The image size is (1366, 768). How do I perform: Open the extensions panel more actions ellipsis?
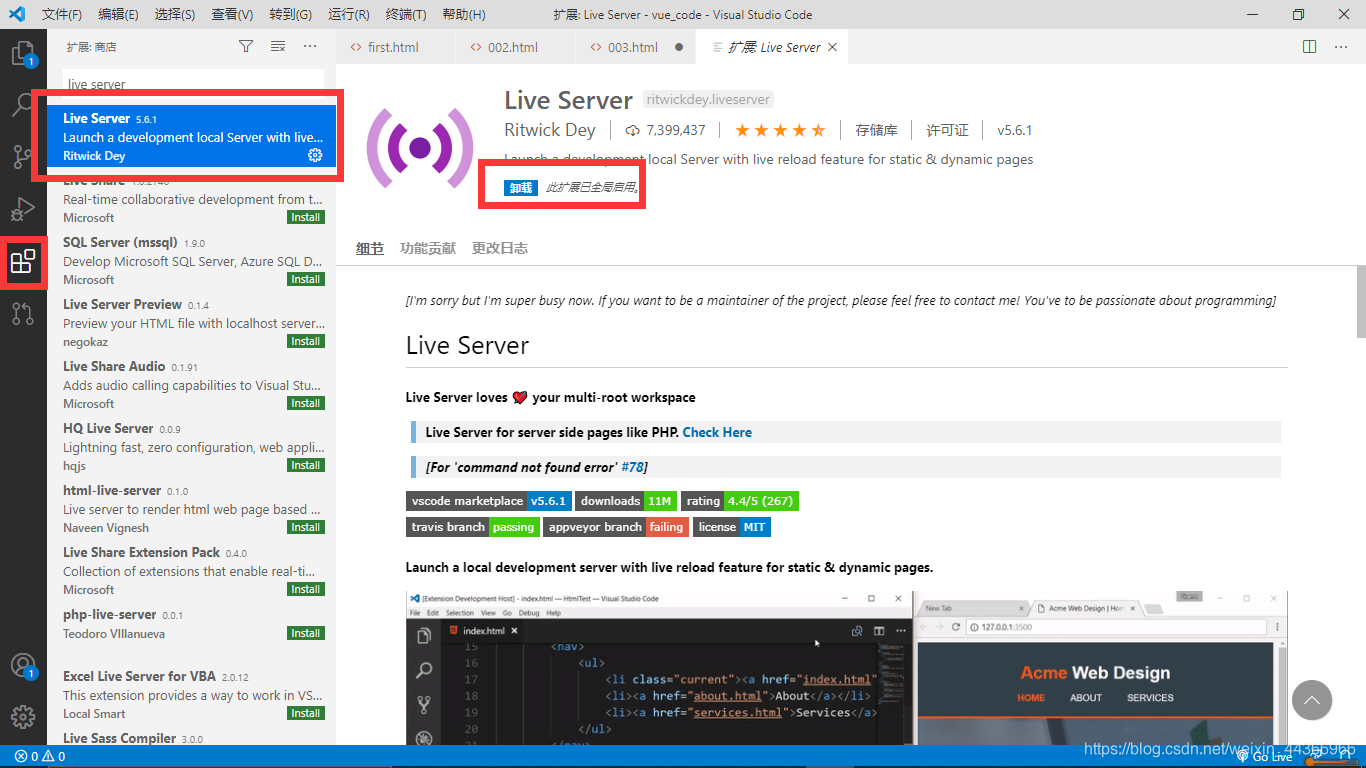[310, 46]
